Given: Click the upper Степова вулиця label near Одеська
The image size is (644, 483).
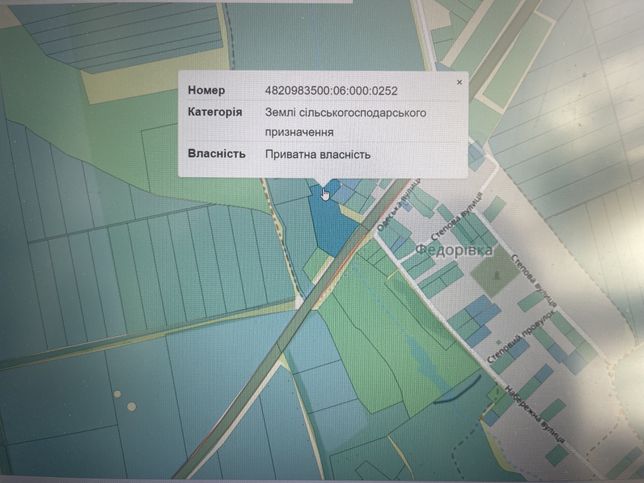Looking at the screenshot, I should click(x=457, y=218).
